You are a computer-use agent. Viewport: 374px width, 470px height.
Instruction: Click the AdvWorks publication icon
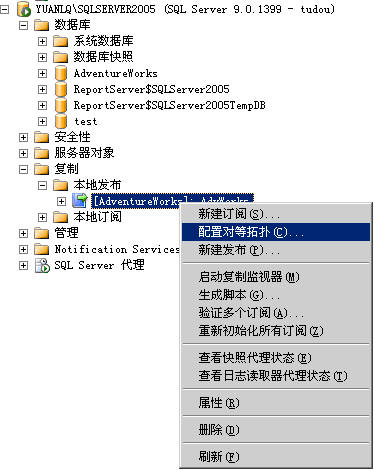(80, 201)
